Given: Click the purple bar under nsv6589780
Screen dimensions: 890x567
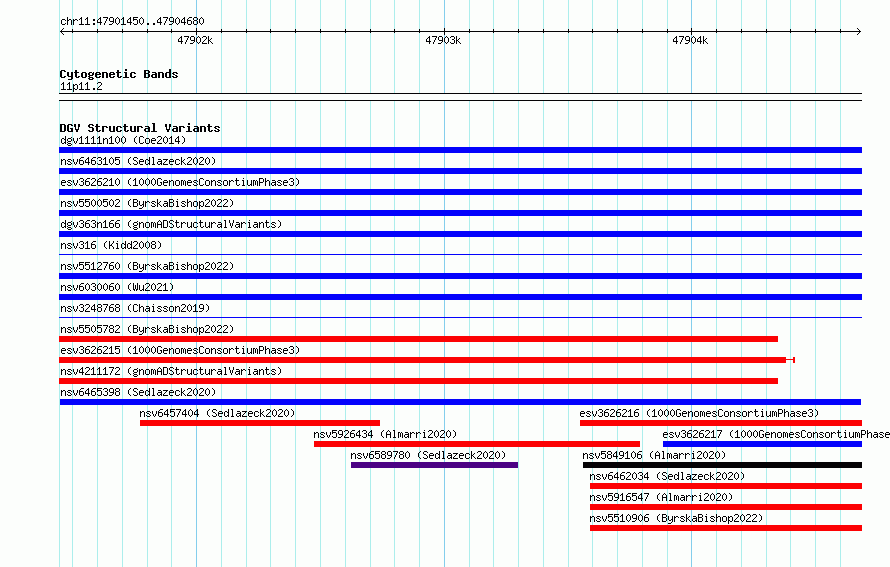Looking at the screenshot, I should pos(434,465).
